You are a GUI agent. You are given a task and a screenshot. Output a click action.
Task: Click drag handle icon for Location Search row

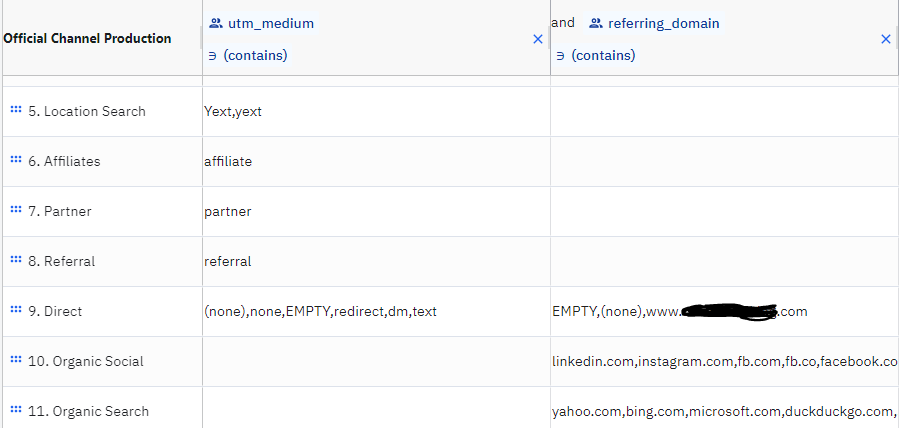(x=15, y=111)
